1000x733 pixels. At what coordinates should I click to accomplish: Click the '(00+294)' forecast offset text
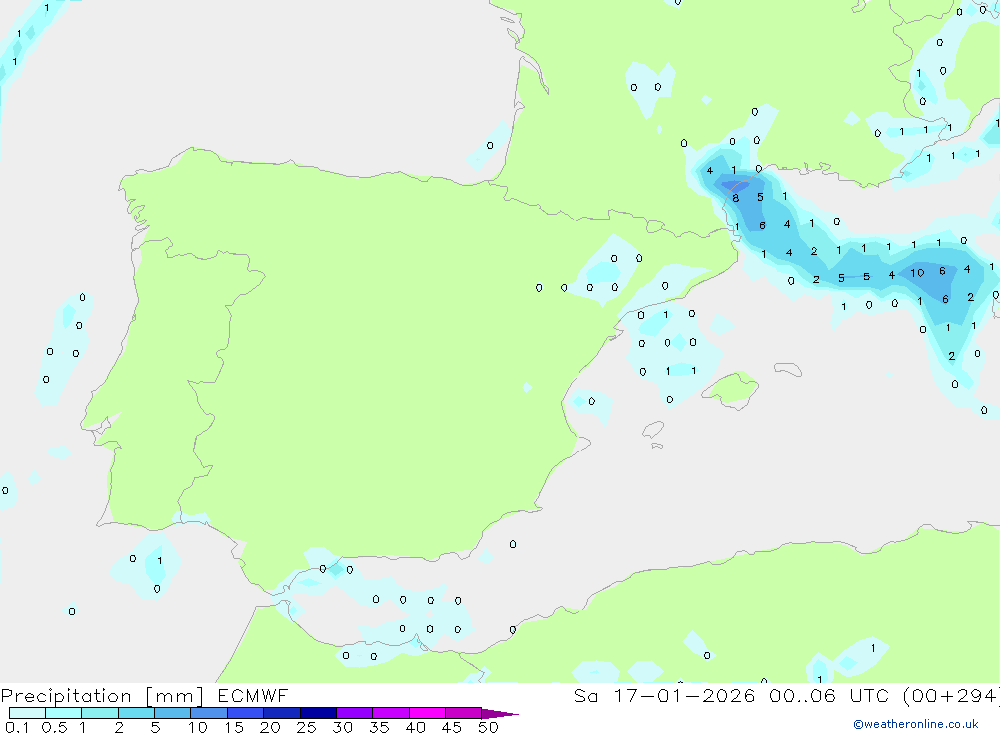click(951, 695)
